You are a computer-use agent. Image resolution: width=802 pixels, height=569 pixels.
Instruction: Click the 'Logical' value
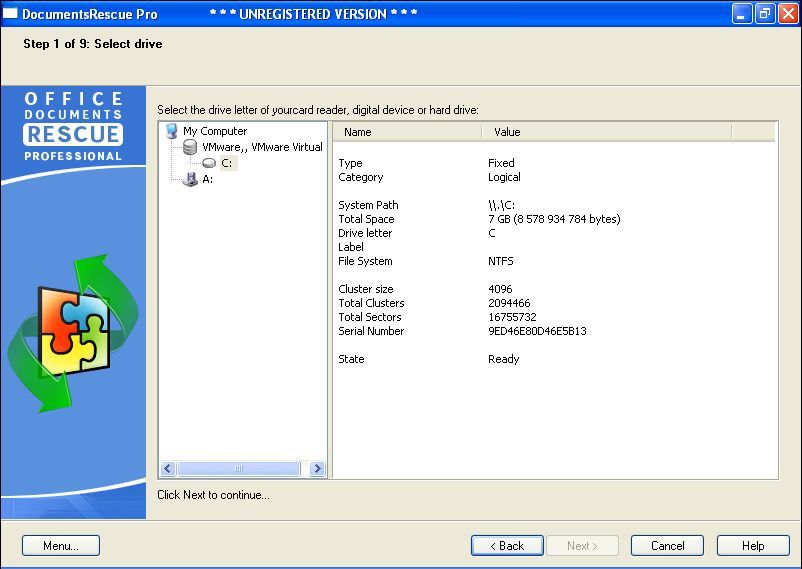[x=504, y=177]
